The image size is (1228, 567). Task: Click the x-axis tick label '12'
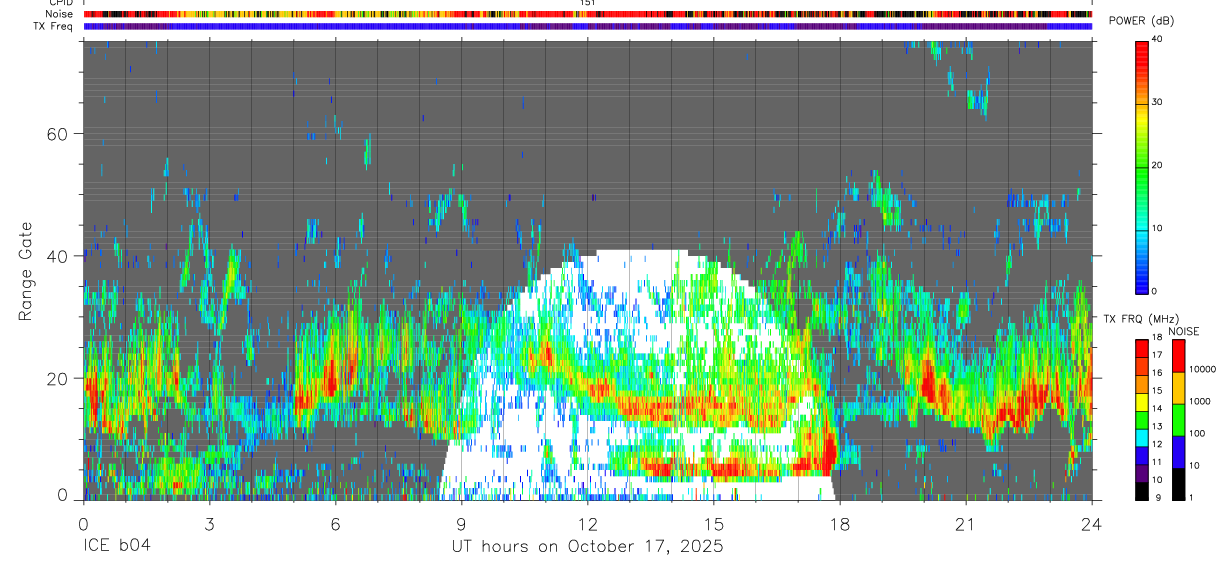[588, 524]
